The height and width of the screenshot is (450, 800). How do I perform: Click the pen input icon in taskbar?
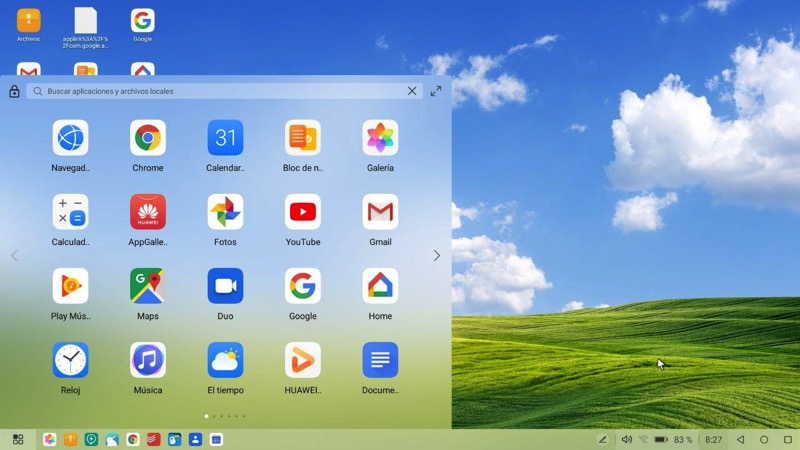pyautogui.click(x=603, y=439)
